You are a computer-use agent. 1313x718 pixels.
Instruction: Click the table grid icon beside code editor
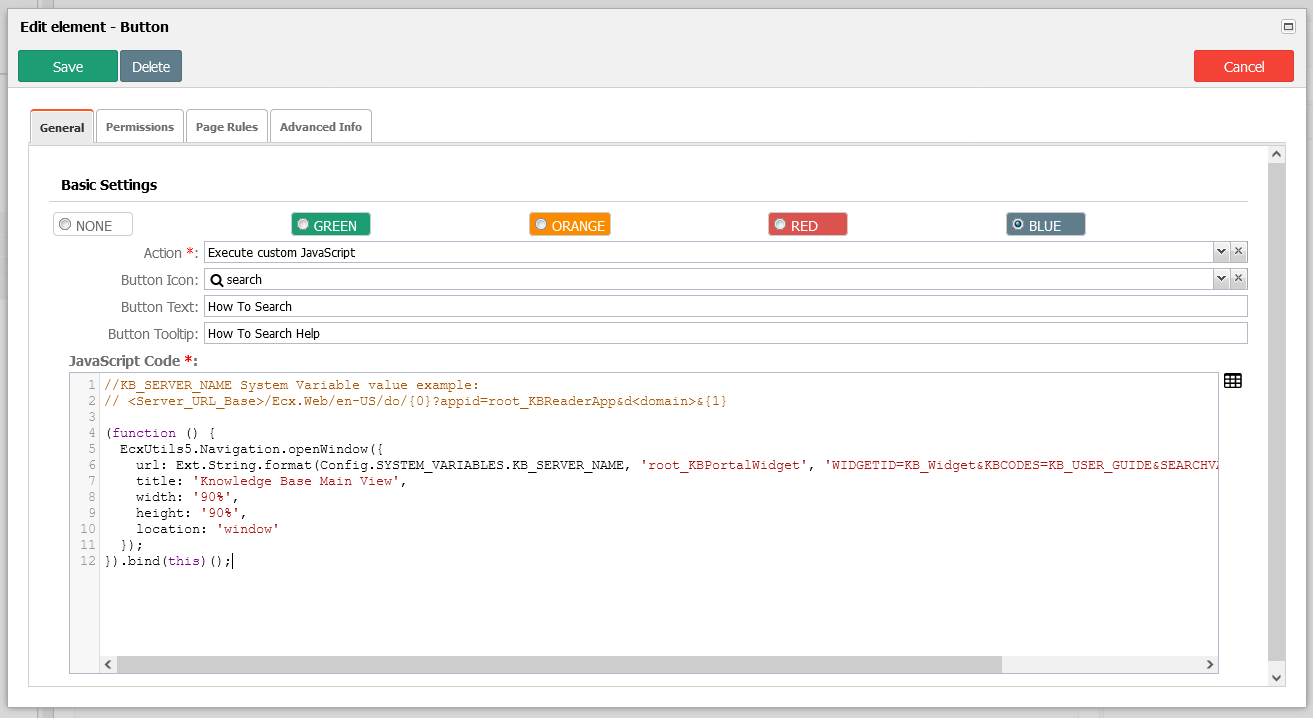tap(1233, 381)
